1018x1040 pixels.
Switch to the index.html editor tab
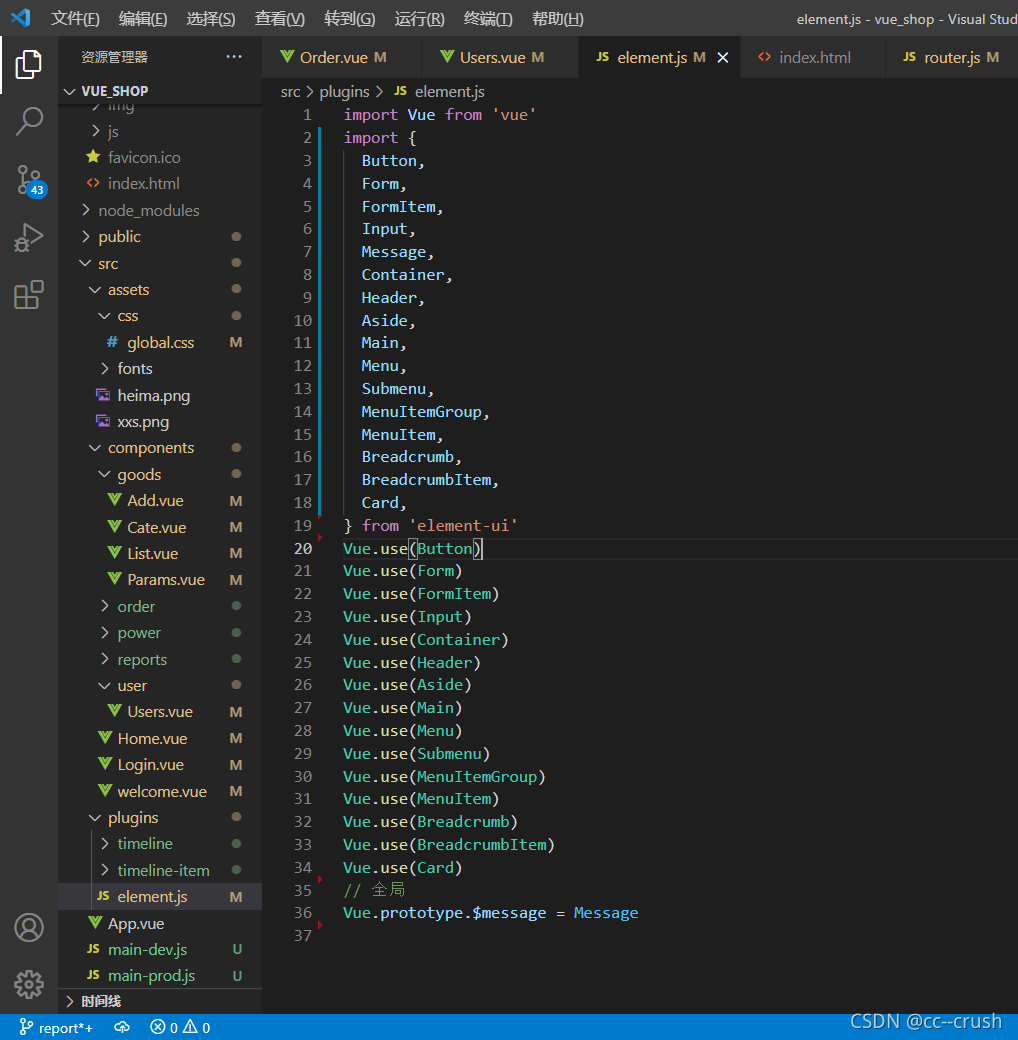click(813, 58)
